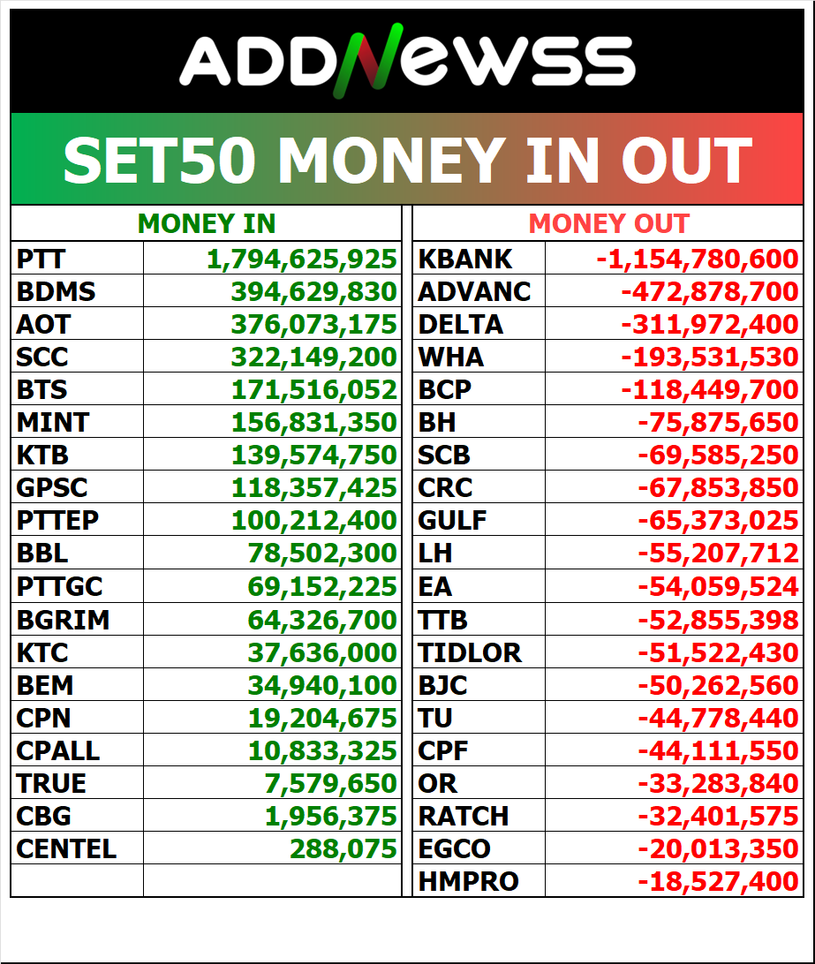This screenshot has width=815, height=964.
Task: Select the BGRIM amount 64,326,700
Action: click(x=314, y=620)
